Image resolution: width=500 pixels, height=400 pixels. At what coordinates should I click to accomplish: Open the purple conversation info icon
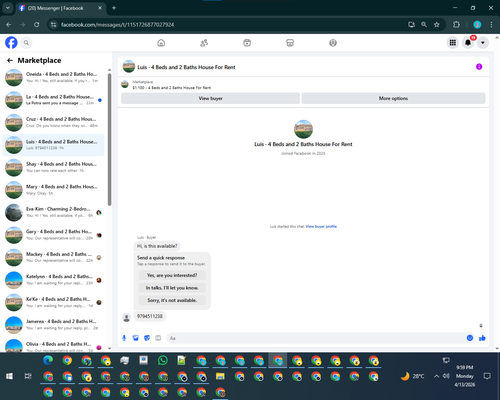pyautogui.click(x=479, y=67)
